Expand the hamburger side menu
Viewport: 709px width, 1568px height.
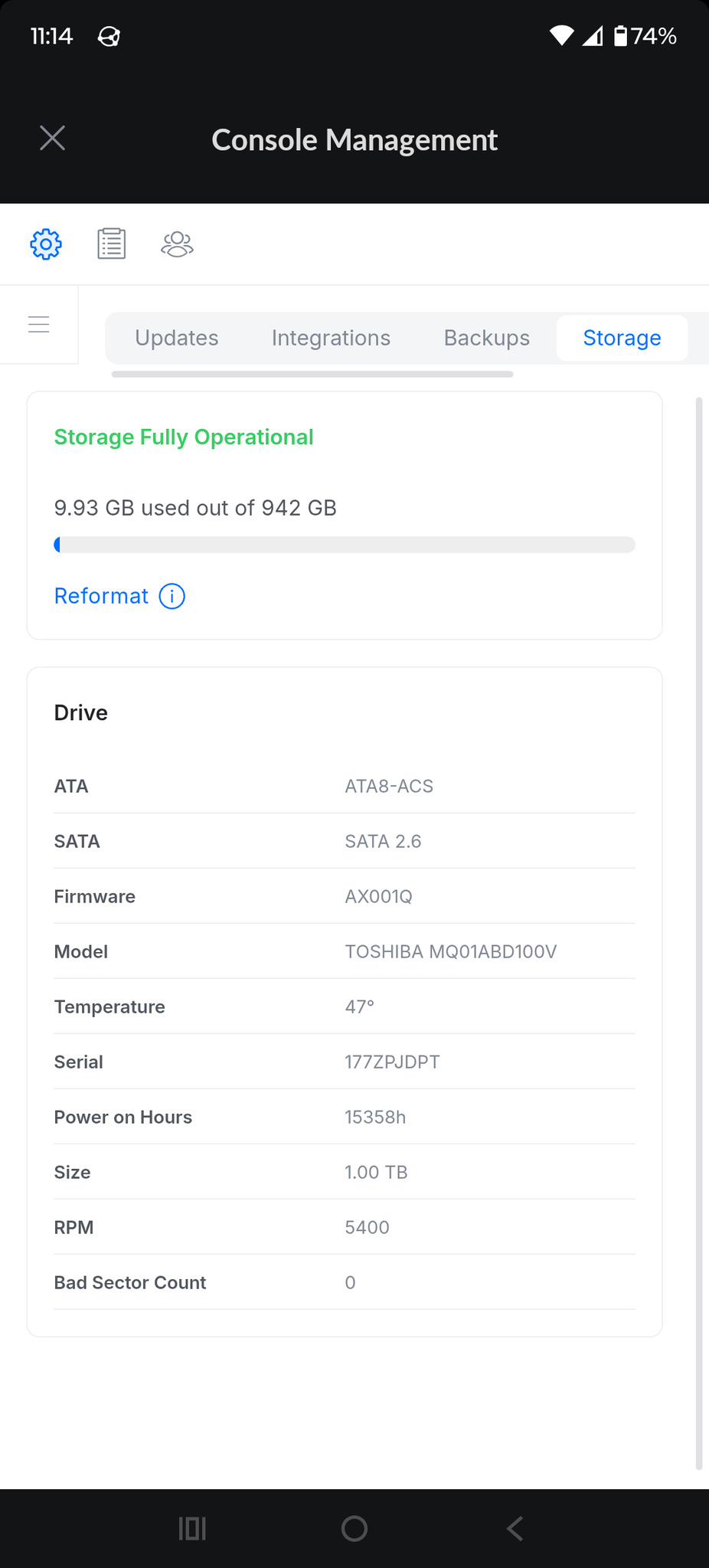39,324
